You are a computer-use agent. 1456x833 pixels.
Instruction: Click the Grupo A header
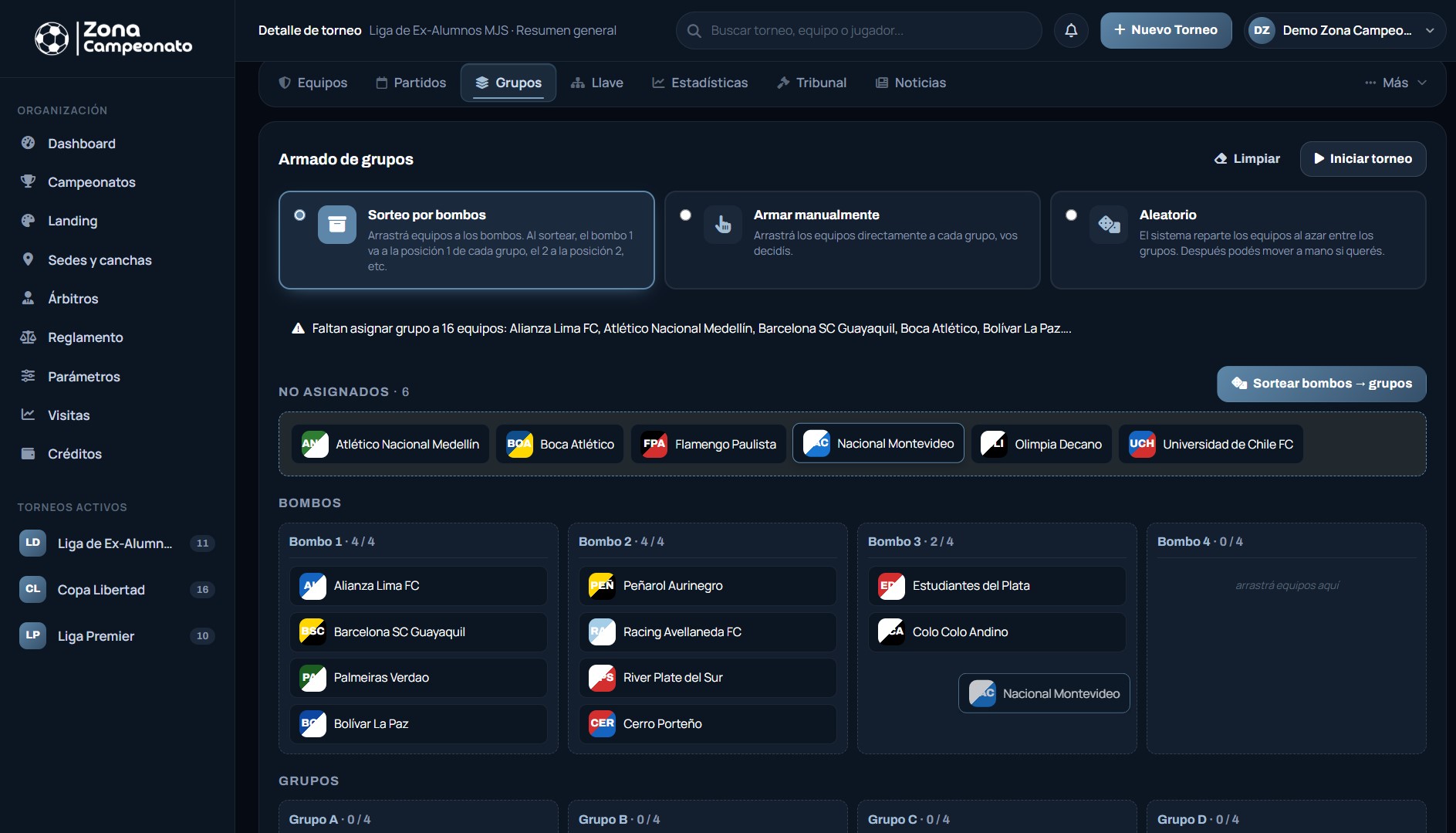click(x=329, y=819)
